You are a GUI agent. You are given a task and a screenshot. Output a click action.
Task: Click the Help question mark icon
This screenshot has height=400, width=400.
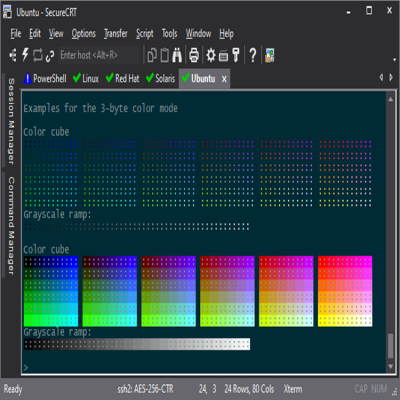click(253, 55)
